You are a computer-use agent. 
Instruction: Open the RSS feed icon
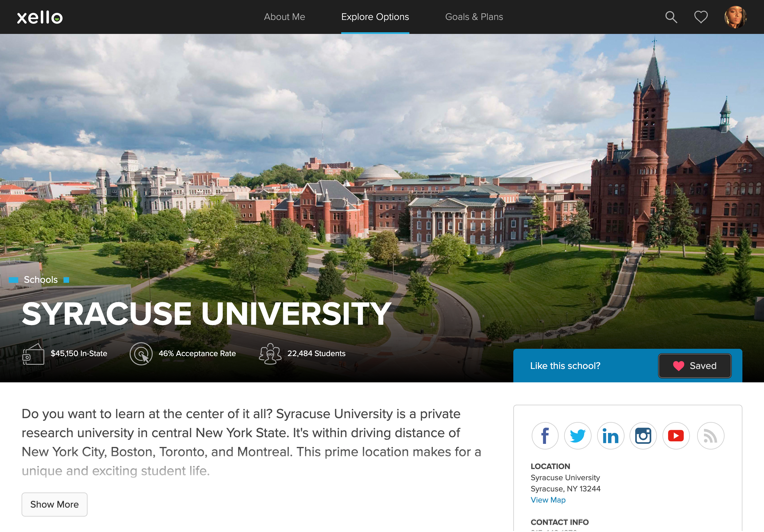pyautogui.click(x=710, y=436)
